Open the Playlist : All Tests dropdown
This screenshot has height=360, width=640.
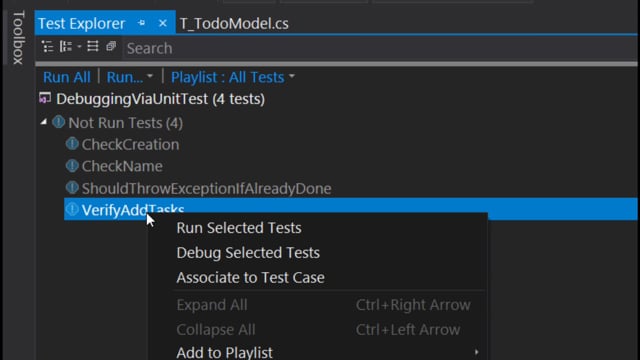coord(233,77)
